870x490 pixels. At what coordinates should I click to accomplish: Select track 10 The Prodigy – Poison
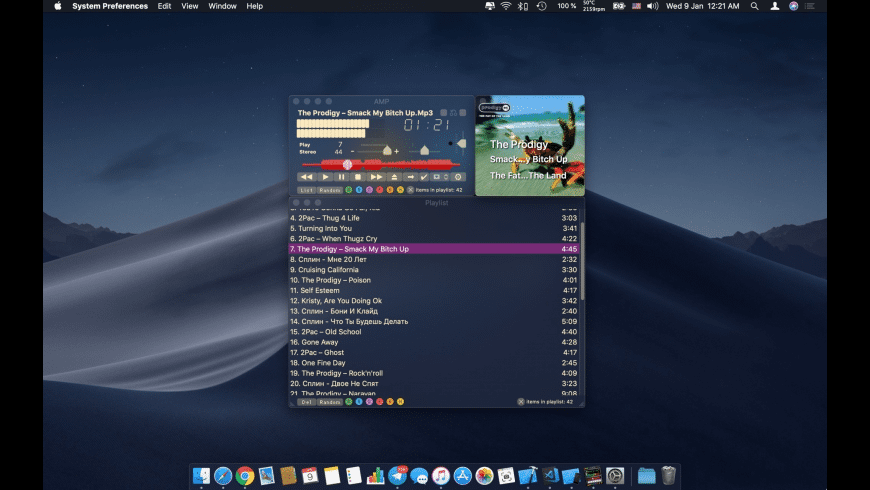point(330,280)
